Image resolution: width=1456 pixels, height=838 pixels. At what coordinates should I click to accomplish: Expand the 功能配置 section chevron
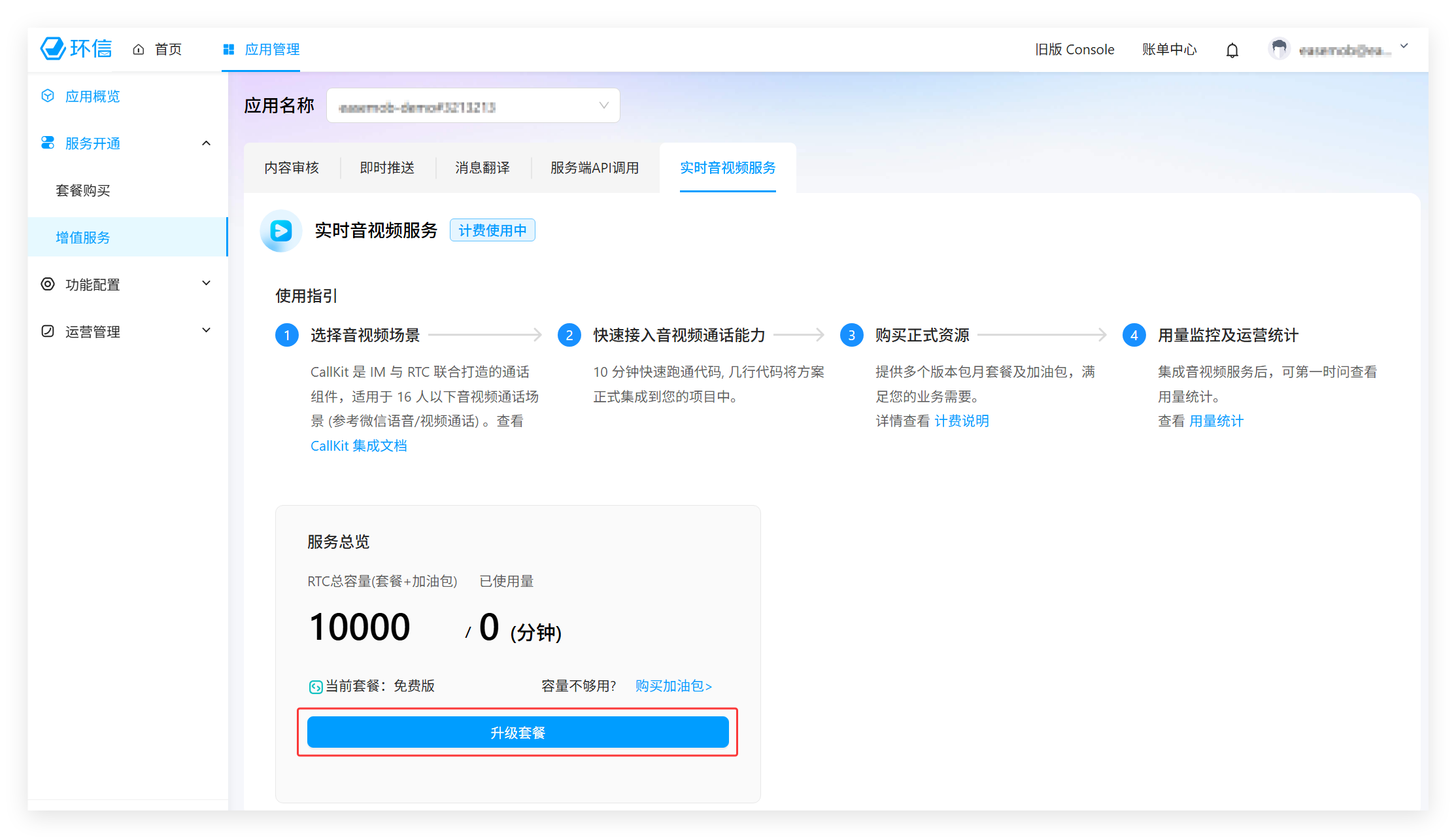coord(207,283)
